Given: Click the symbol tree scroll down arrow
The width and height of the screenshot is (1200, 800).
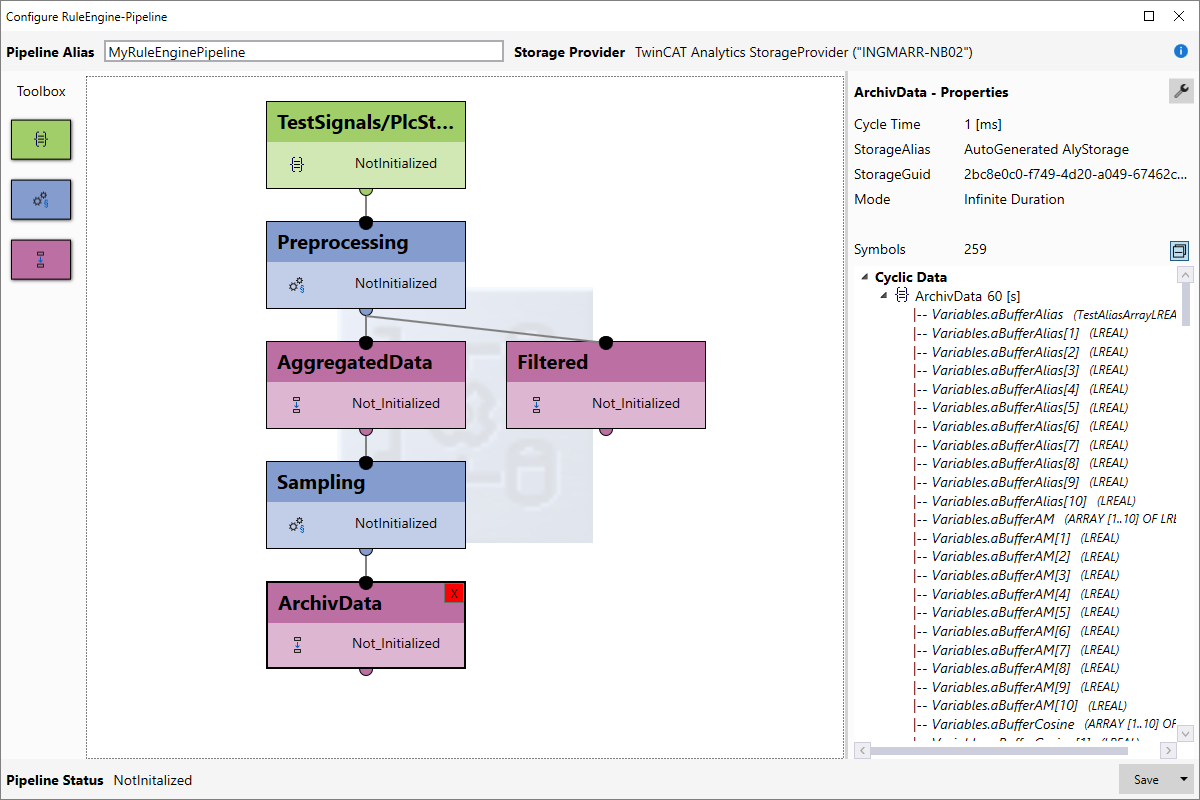Looking at the screenshot, I should [x=1185, y=733].
